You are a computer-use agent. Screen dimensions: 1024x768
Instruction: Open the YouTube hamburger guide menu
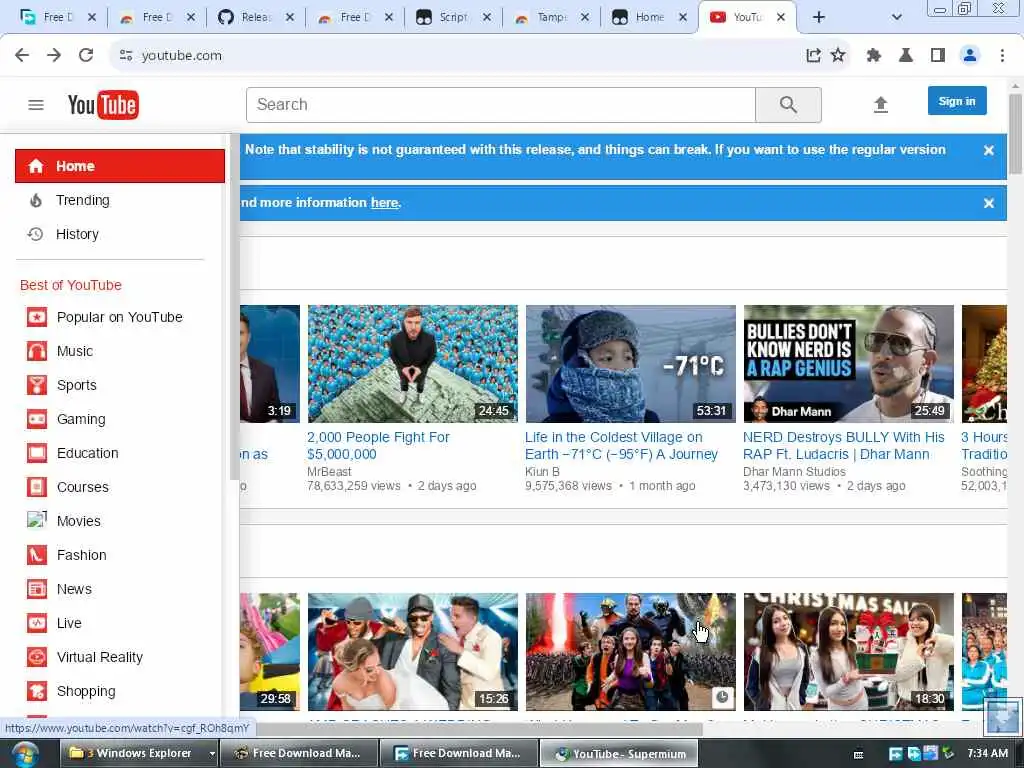tap(36, 104)
